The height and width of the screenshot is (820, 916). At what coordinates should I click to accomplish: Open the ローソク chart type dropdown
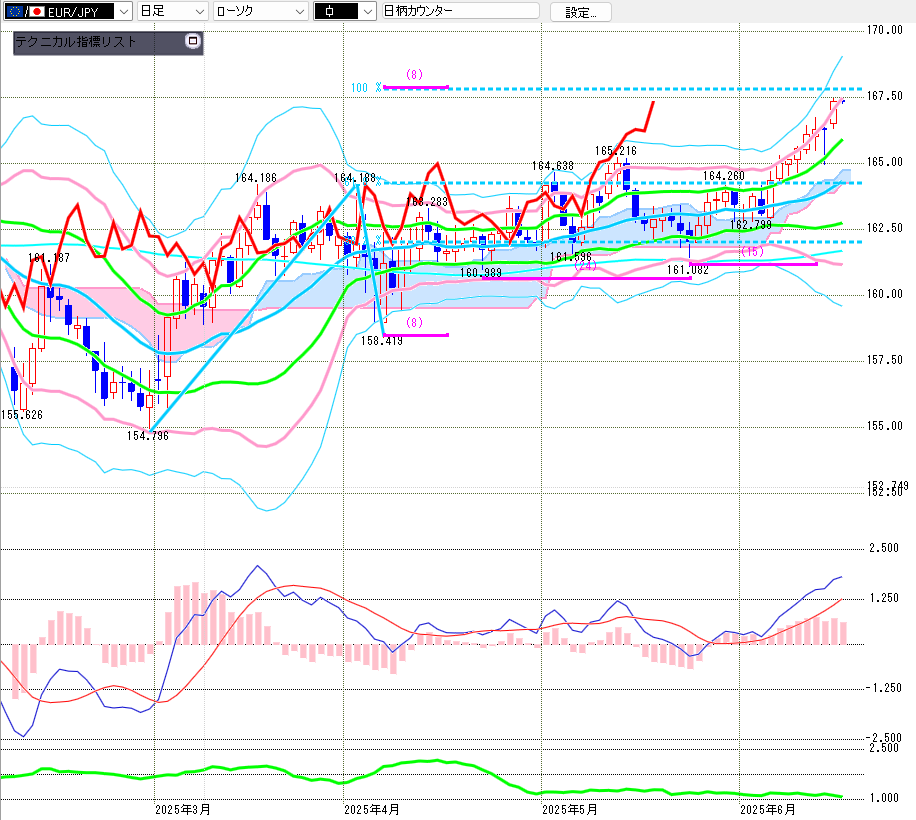261,12
